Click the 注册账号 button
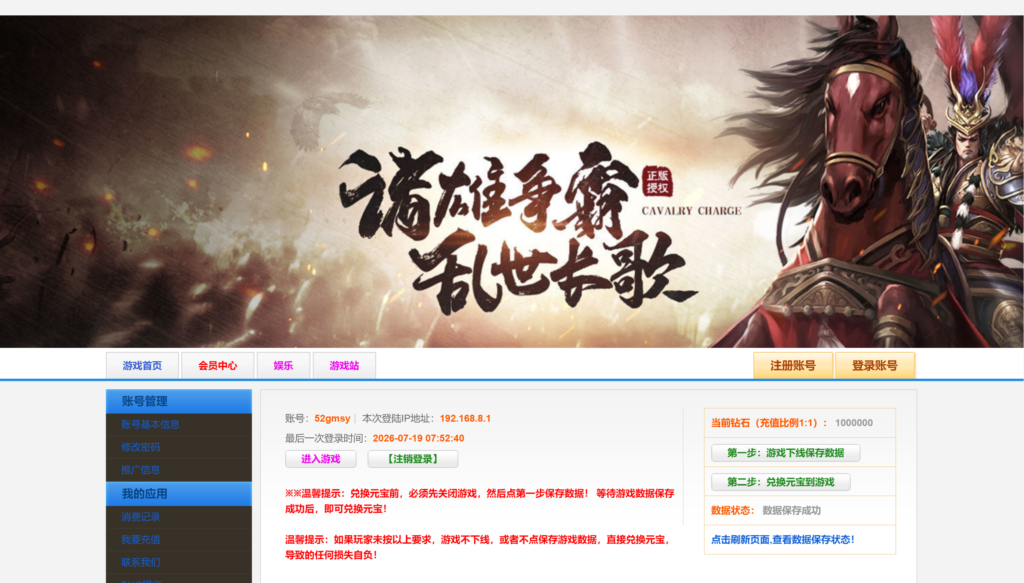The height and width of the screenshot is (583, 1024). (793, 366)
